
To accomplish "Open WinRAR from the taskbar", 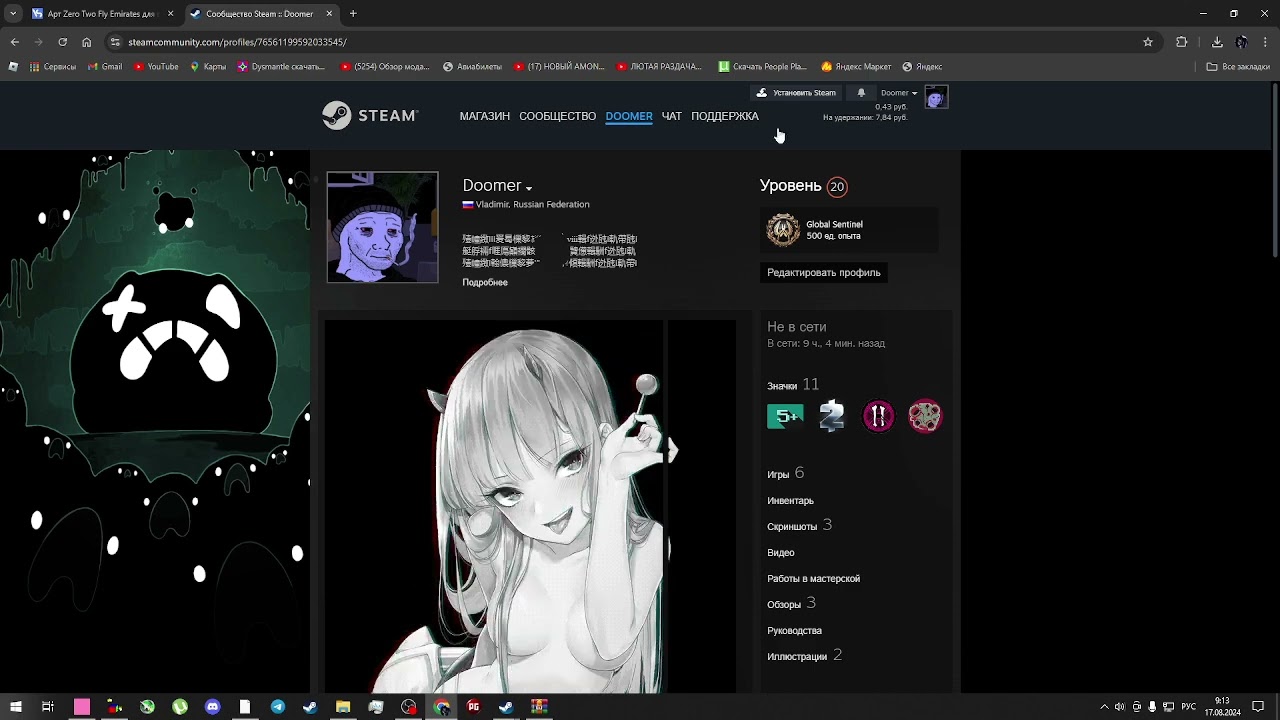I will [x=539, y=707].
